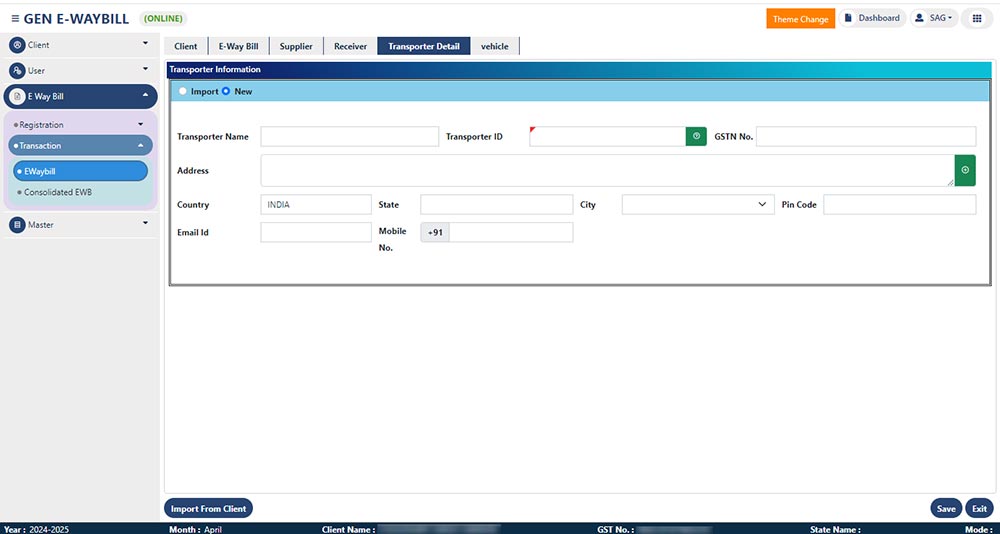Open the SAG user dropdown
This screenshot has height=534, width=1000.
coord(934,19)
